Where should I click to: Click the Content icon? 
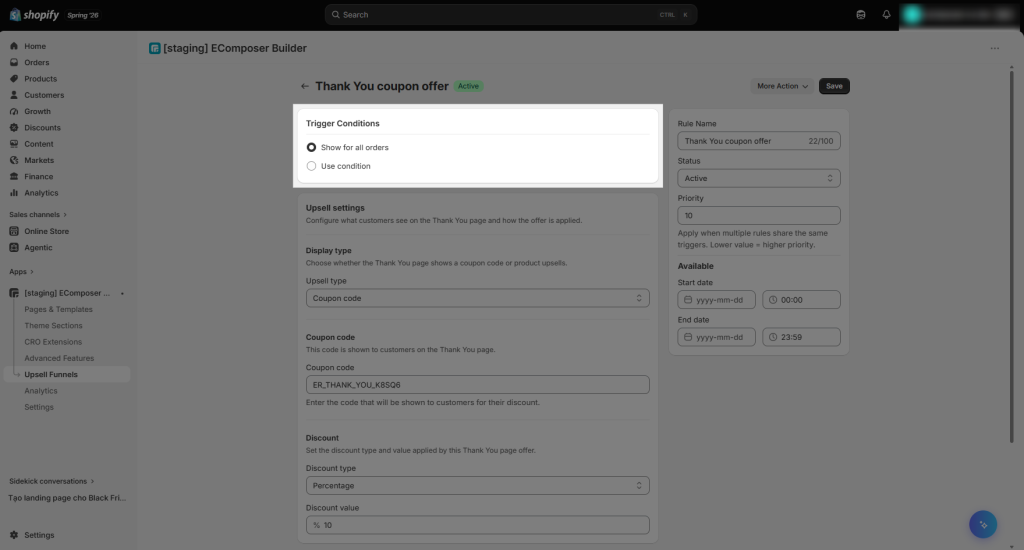click(14, 144)
